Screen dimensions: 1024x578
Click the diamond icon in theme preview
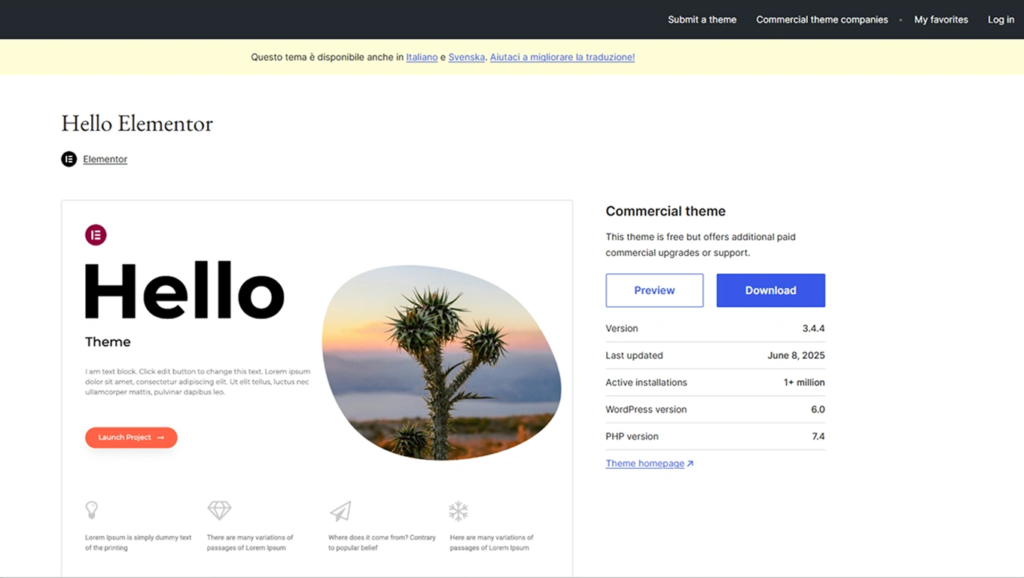[219, 510]
